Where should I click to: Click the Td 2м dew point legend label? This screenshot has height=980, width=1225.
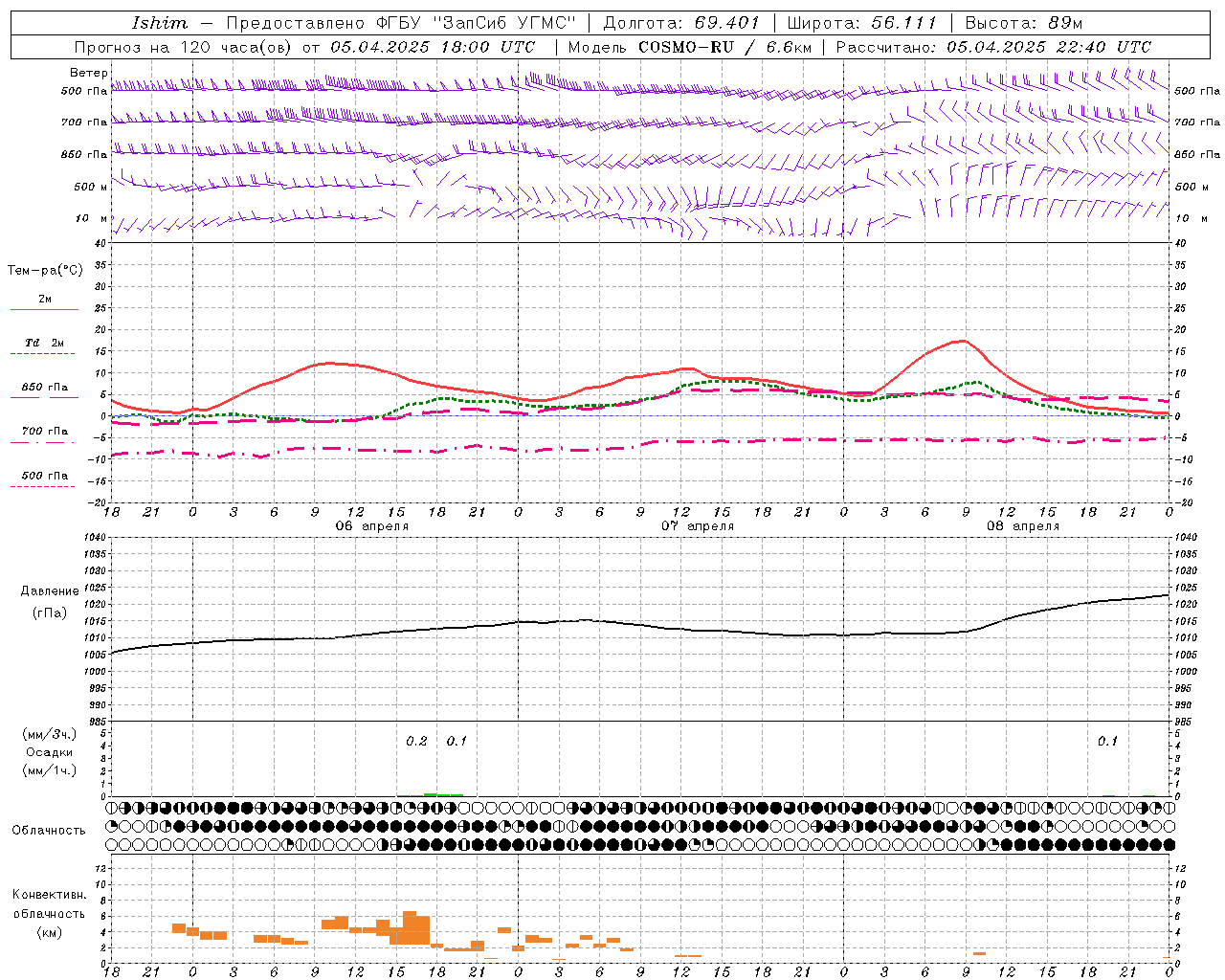pos(45,343)
